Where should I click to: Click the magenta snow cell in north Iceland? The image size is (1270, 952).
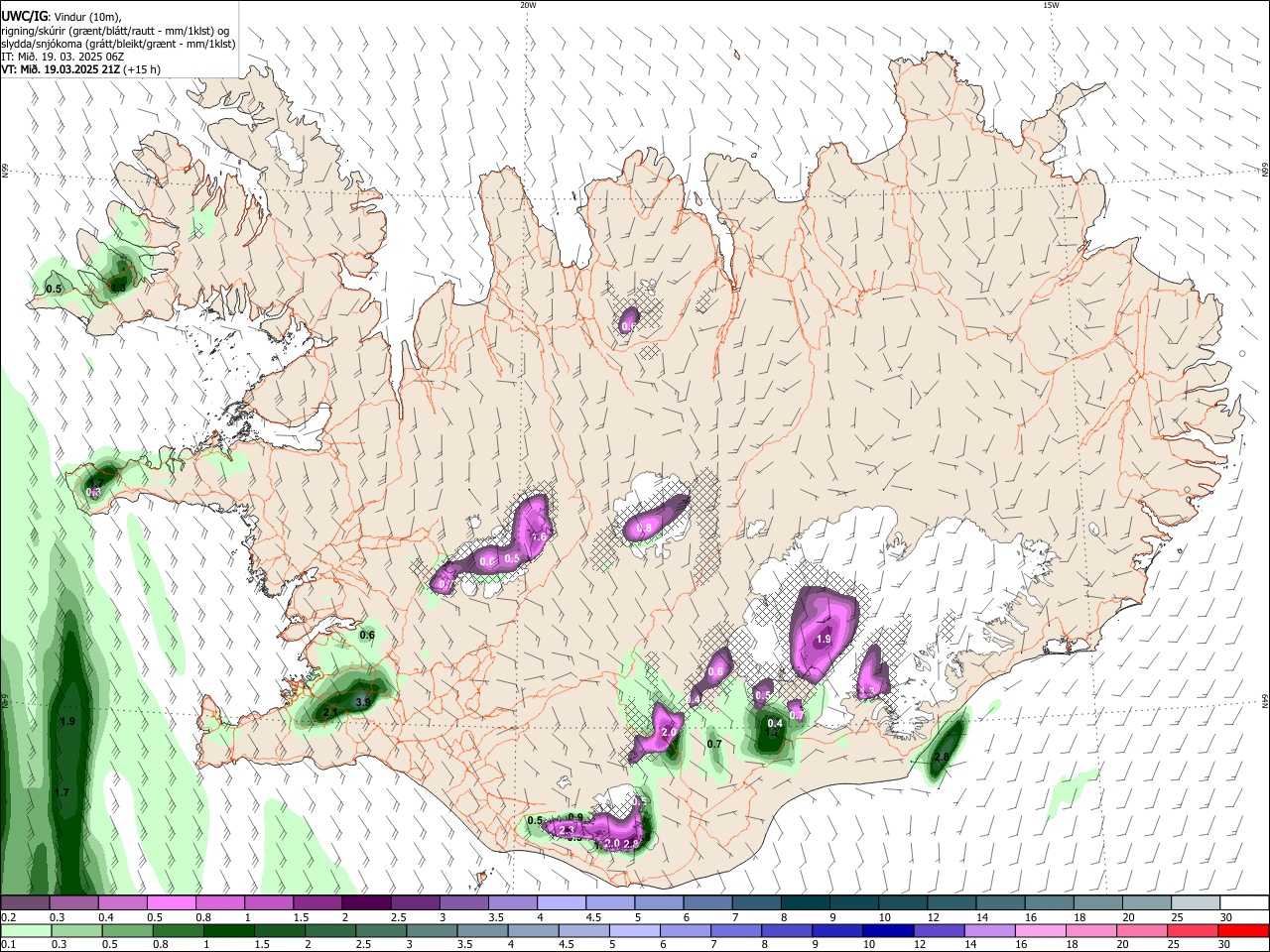629,320
